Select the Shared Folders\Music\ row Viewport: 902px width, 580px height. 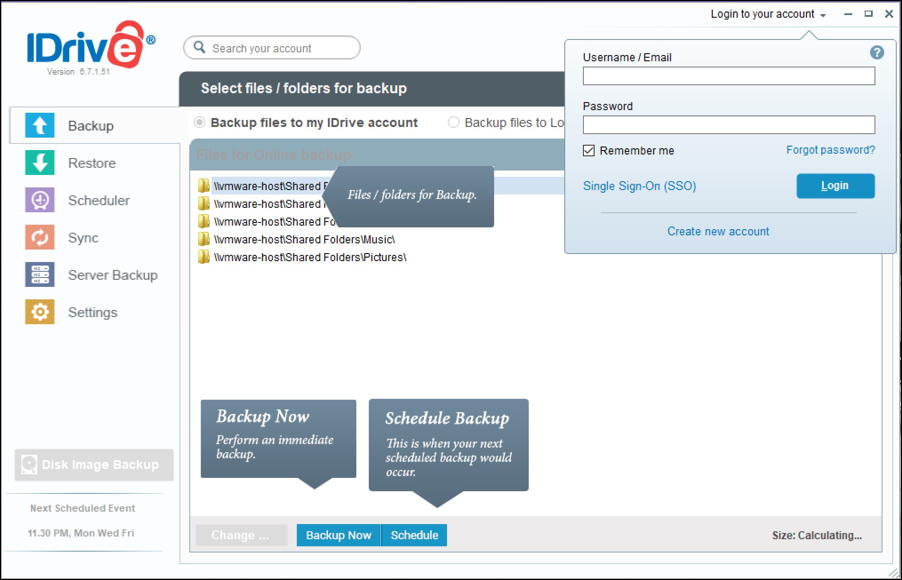[304, 239]
